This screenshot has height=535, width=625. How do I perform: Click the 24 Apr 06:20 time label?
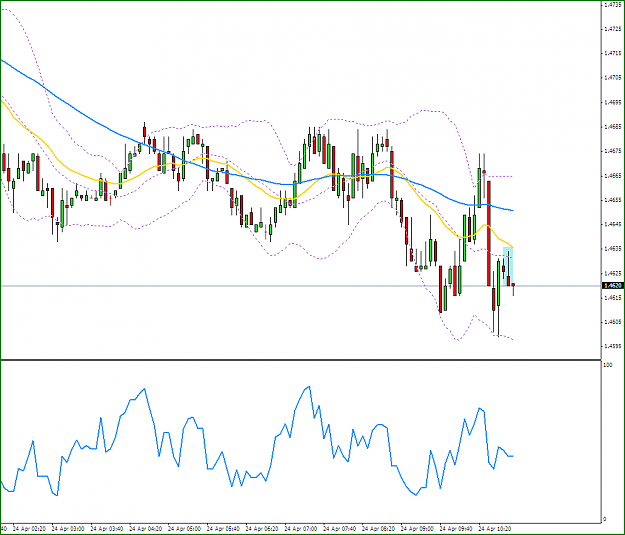(262, 529)
